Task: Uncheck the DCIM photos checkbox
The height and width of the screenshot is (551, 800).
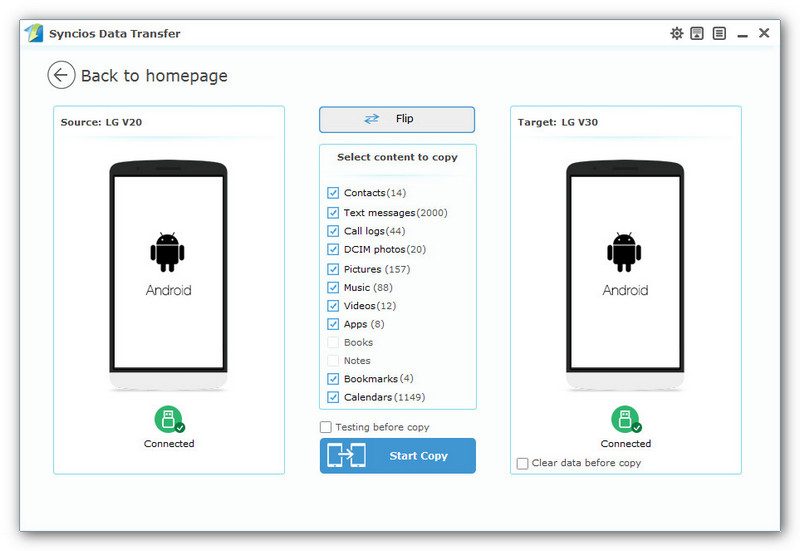Action: coord(333,249)
